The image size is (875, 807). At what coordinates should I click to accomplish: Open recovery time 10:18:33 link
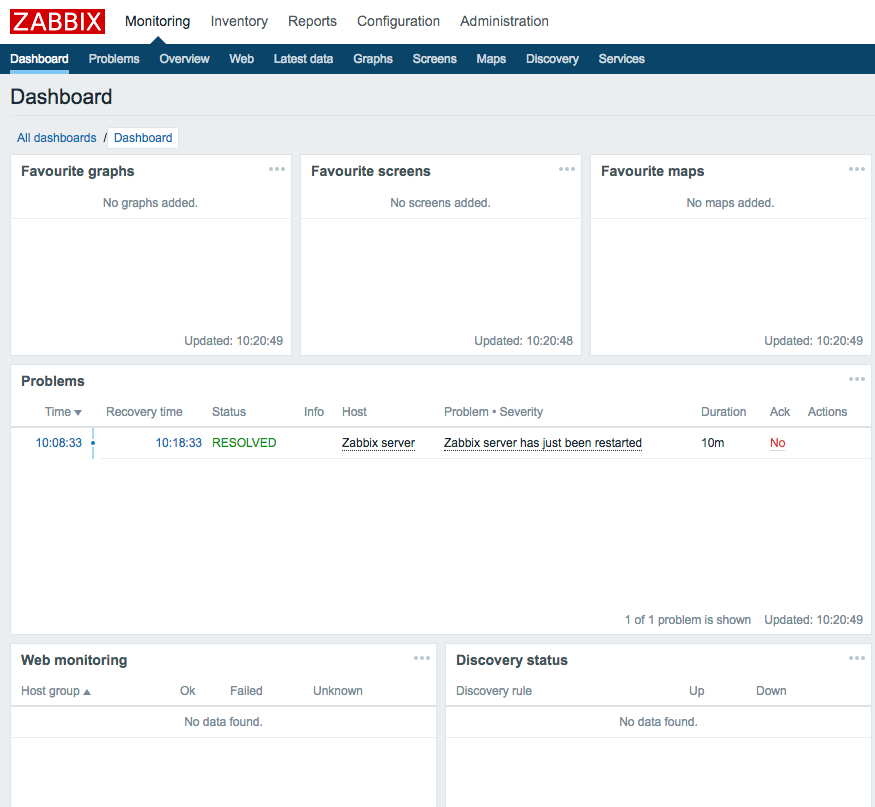point(179,443)
